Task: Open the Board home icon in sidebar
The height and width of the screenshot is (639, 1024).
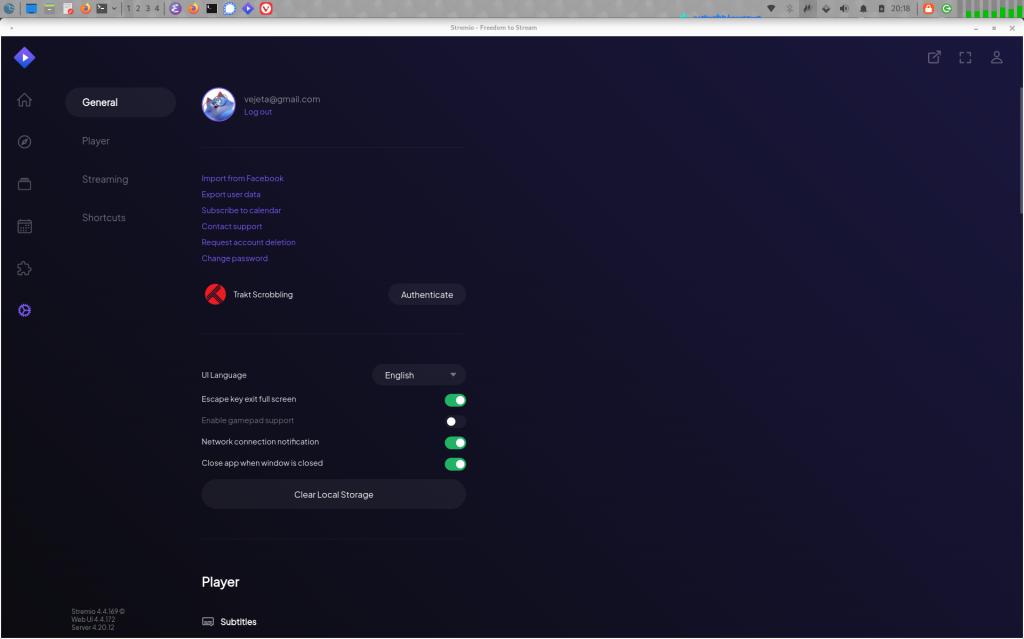Action: [25, 100]
